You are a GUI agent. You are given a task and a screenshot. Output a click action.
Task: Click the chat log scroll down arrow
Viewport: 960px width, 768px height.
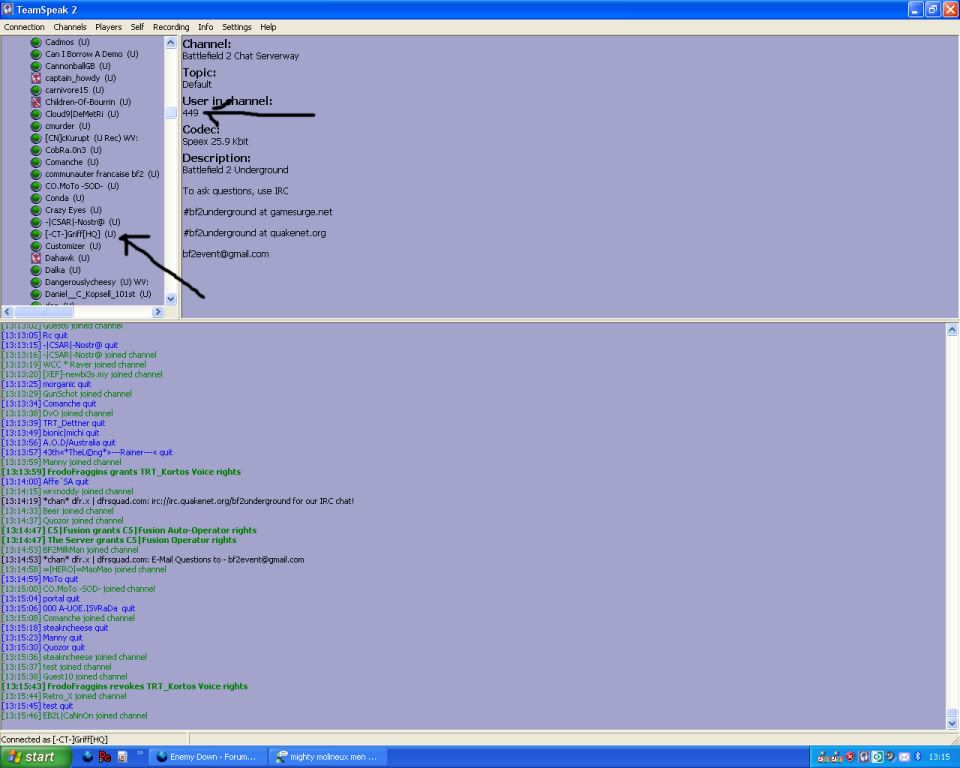tap(951, 723)
